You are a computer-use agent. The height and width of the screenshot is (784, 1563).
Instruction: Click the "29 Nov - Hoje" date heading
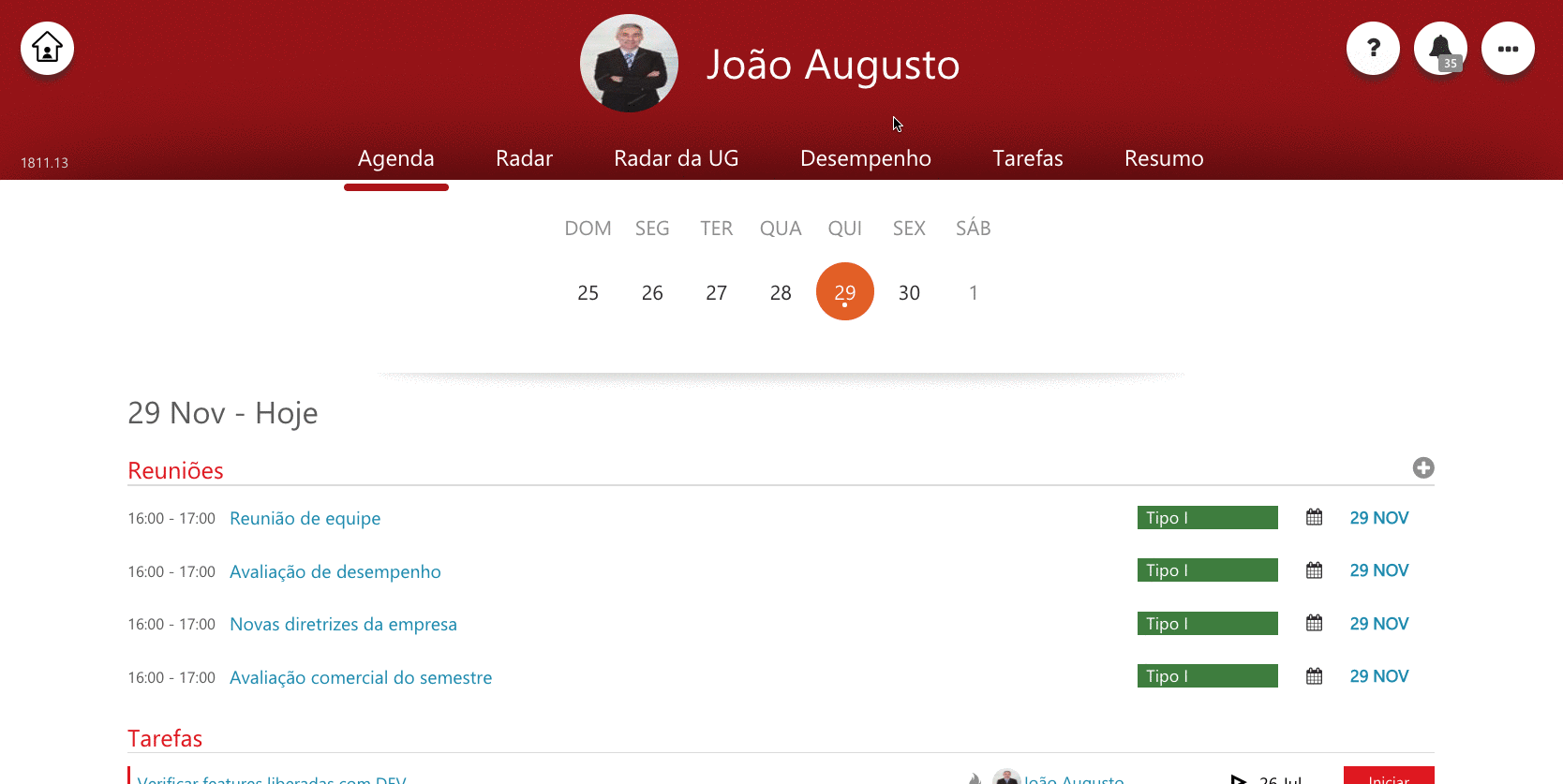(x=223, y=413)
